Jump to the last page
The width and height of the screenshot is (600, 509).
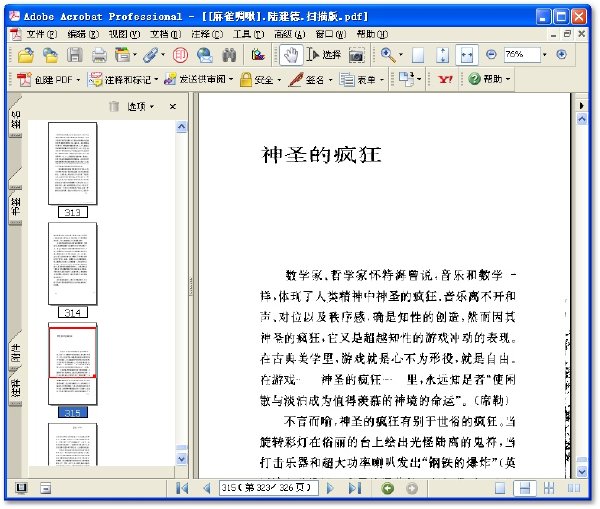click(x=355, y=488)
